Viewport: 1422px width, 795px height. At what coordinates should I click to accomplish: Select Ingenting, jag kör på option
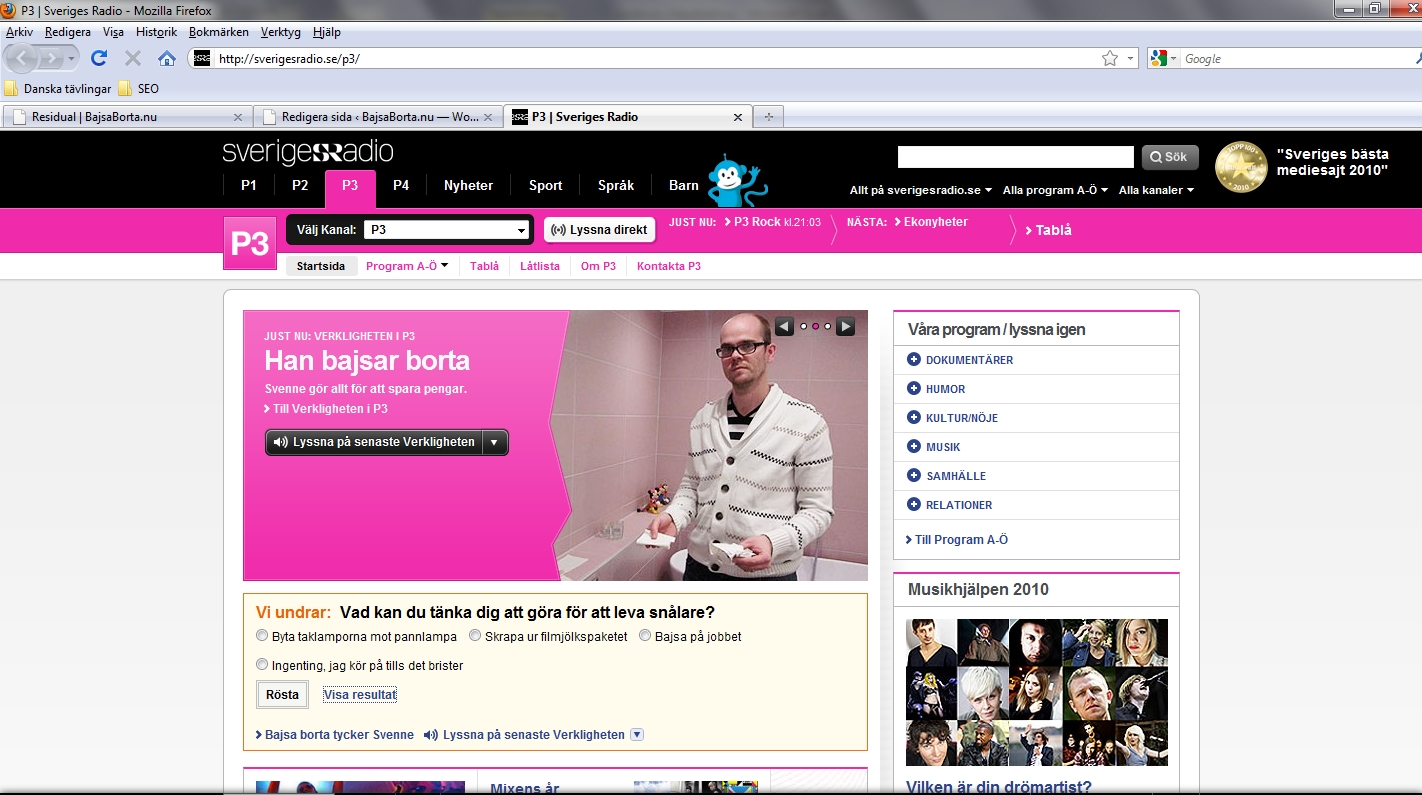pyautogui.click(x=262, y=664)
